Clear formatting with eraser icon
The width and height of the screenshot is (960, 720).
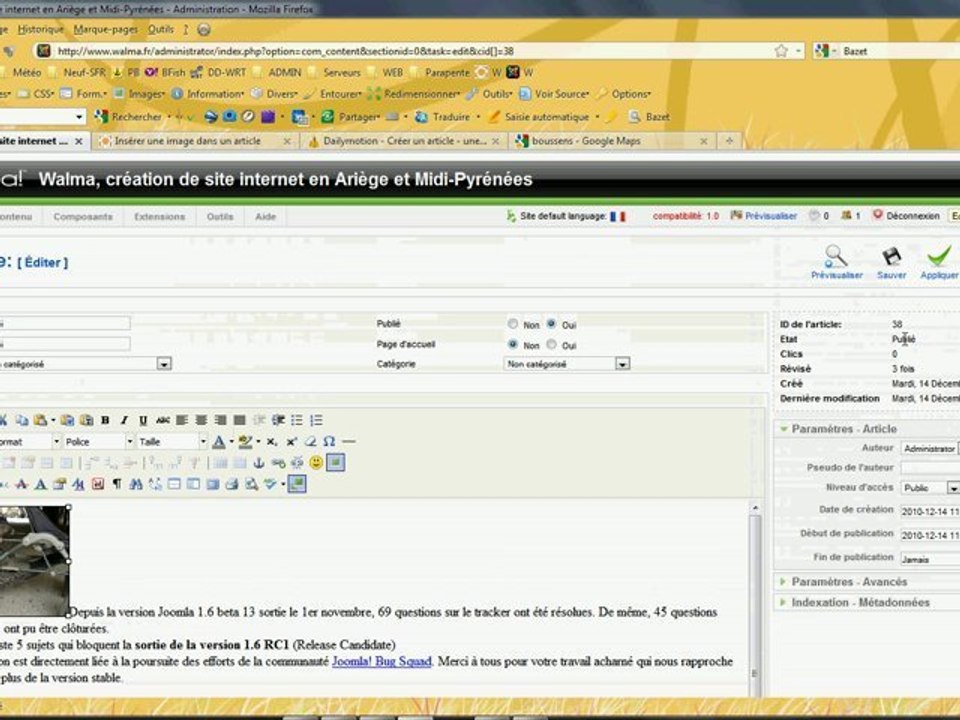coord(310,441)
